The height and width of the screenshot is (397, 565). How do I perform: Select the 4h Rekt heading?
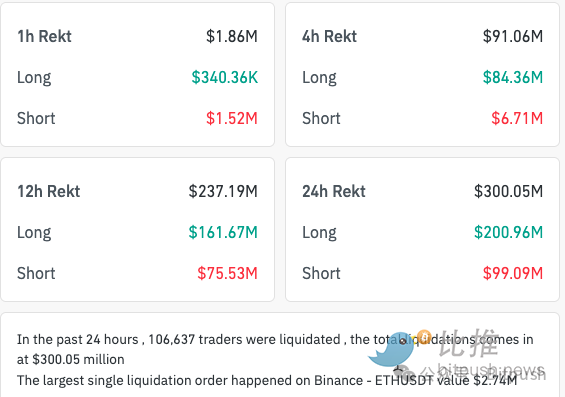pos(329,36)
